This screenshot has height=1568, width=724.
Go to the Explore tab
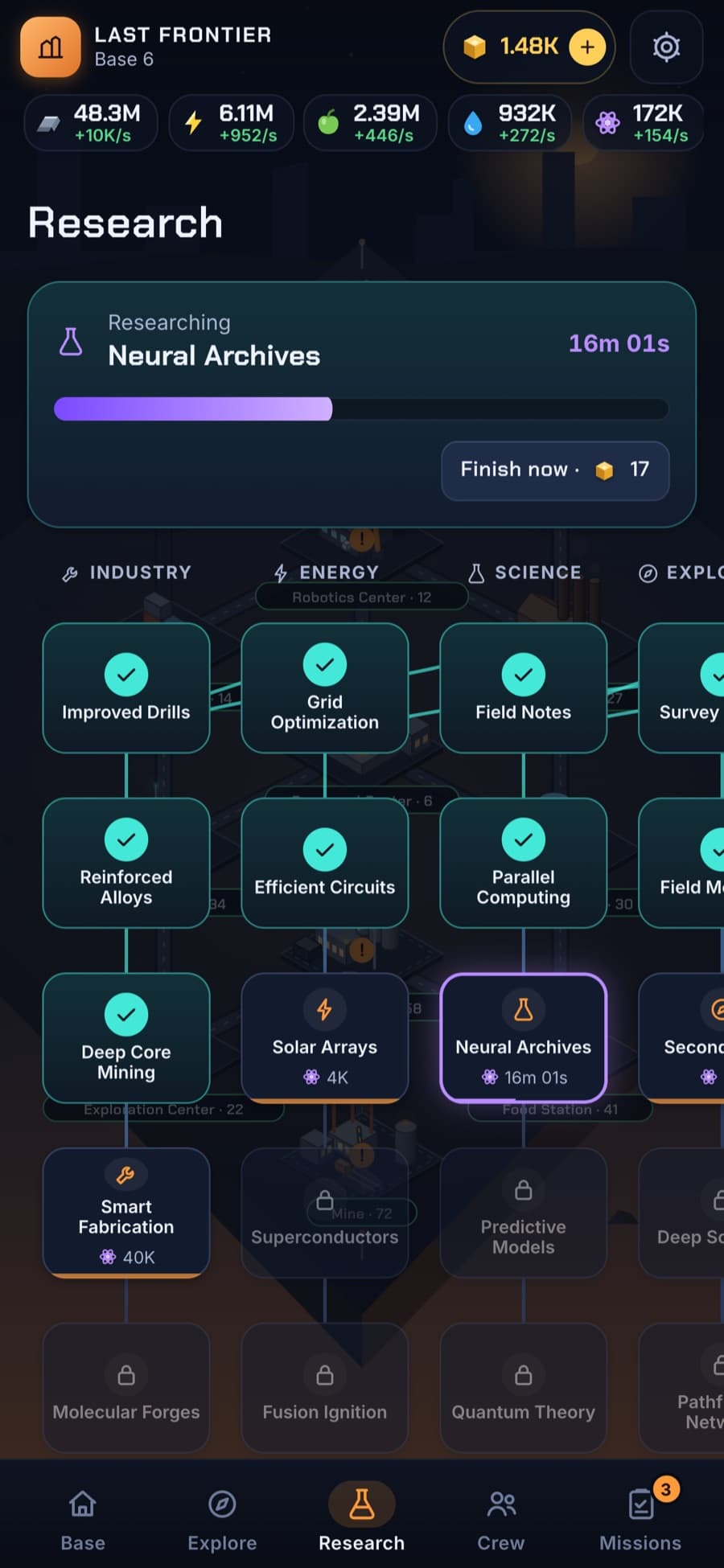[x=222, y=1519]
